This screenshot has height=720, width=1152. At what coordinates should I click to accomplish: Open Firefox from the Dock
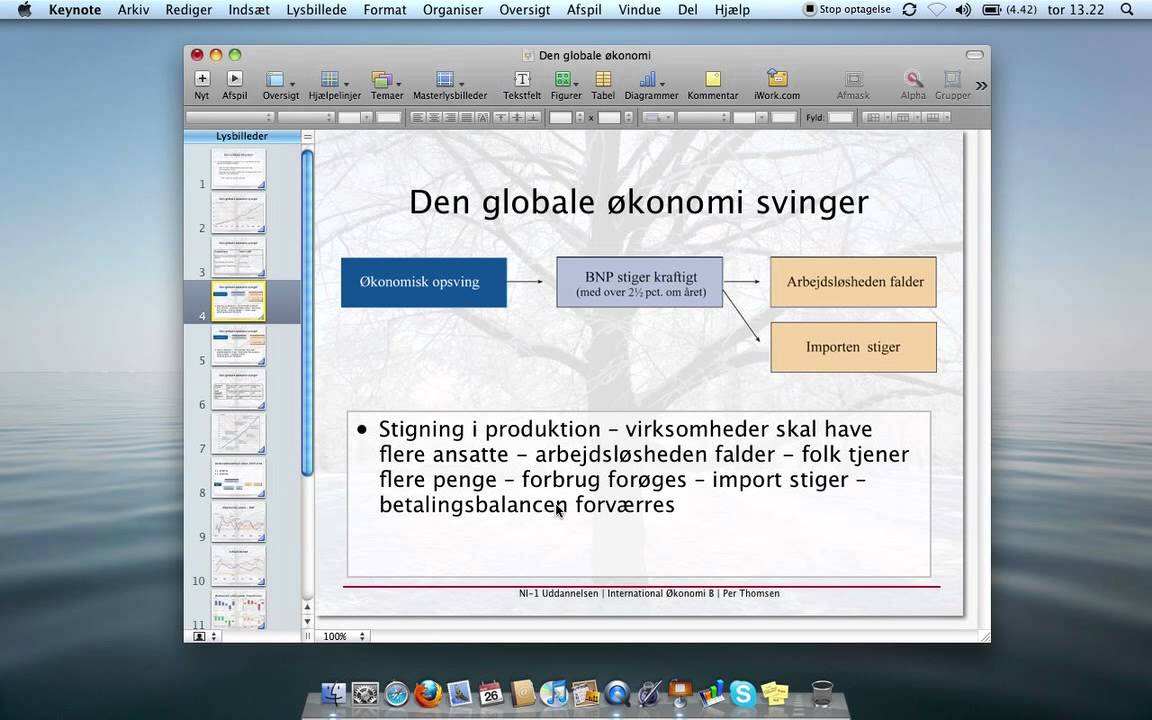coord(428,693)
